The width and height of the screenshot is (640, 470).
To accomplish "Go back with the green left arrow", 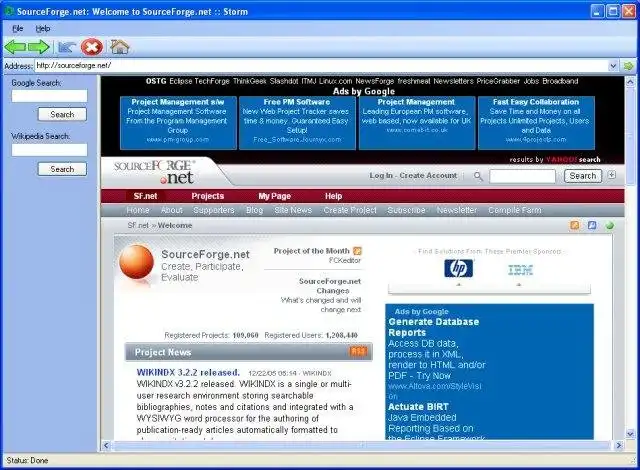I will (x=15, y=47).
